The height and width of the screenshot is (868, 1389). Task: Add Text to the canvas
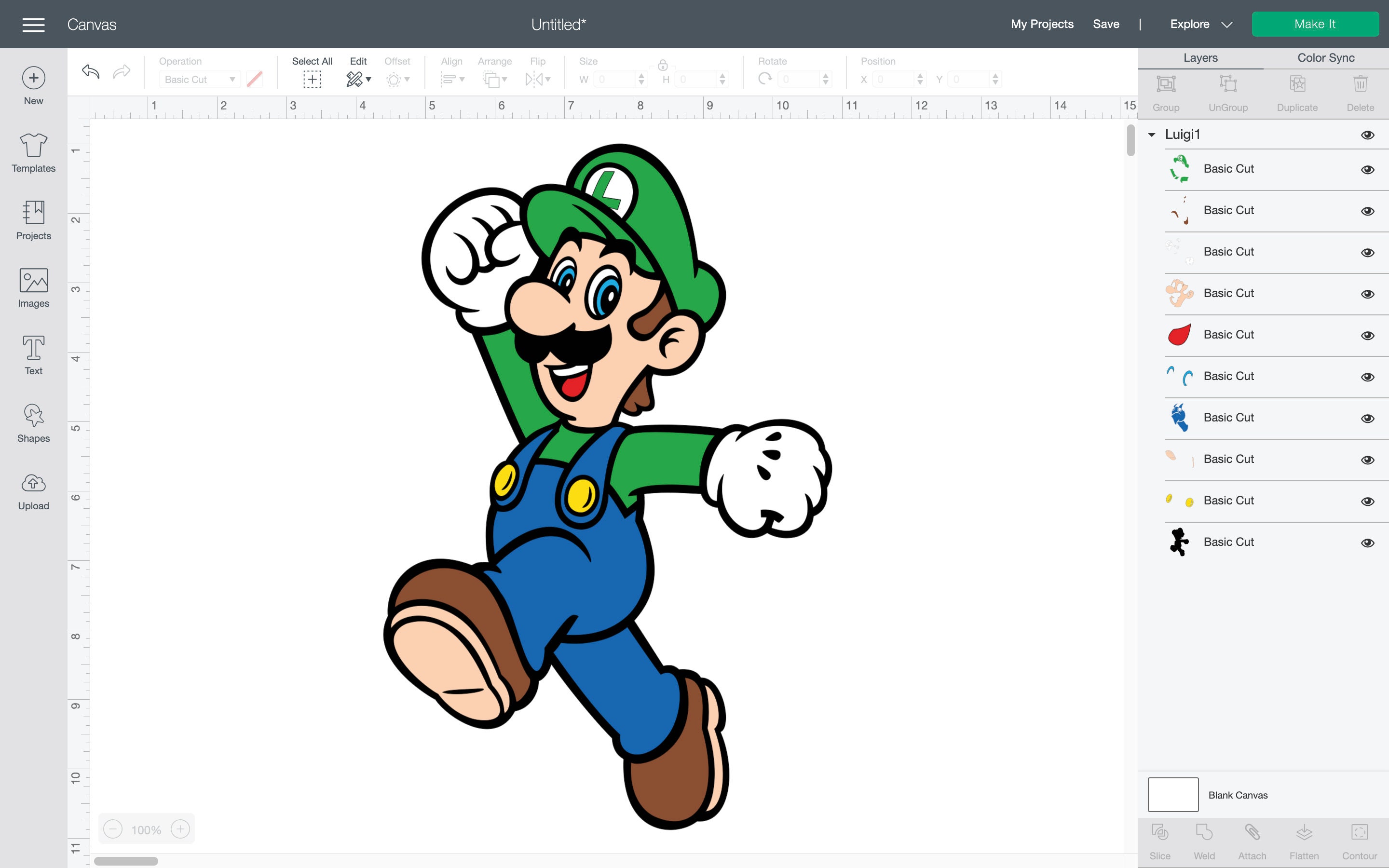[33, 356]
